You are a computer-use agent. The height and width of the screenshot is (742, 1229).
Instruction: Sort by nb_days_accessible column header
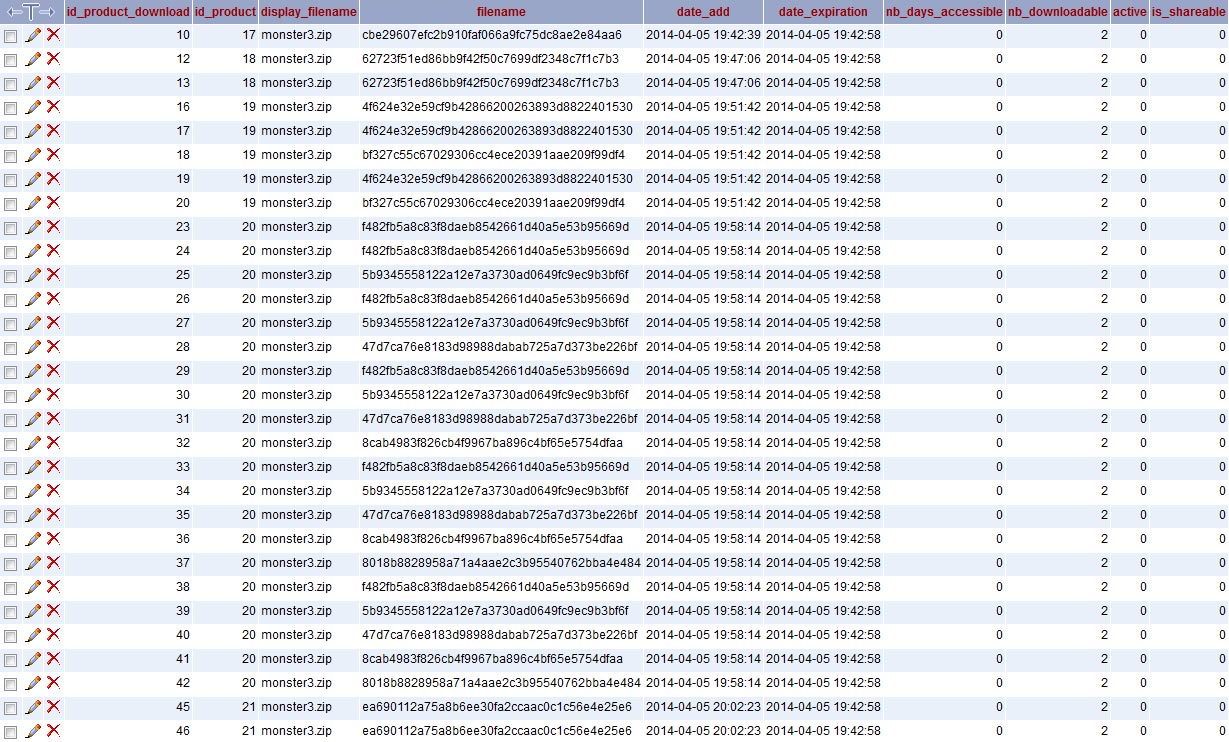pos(944,11)
